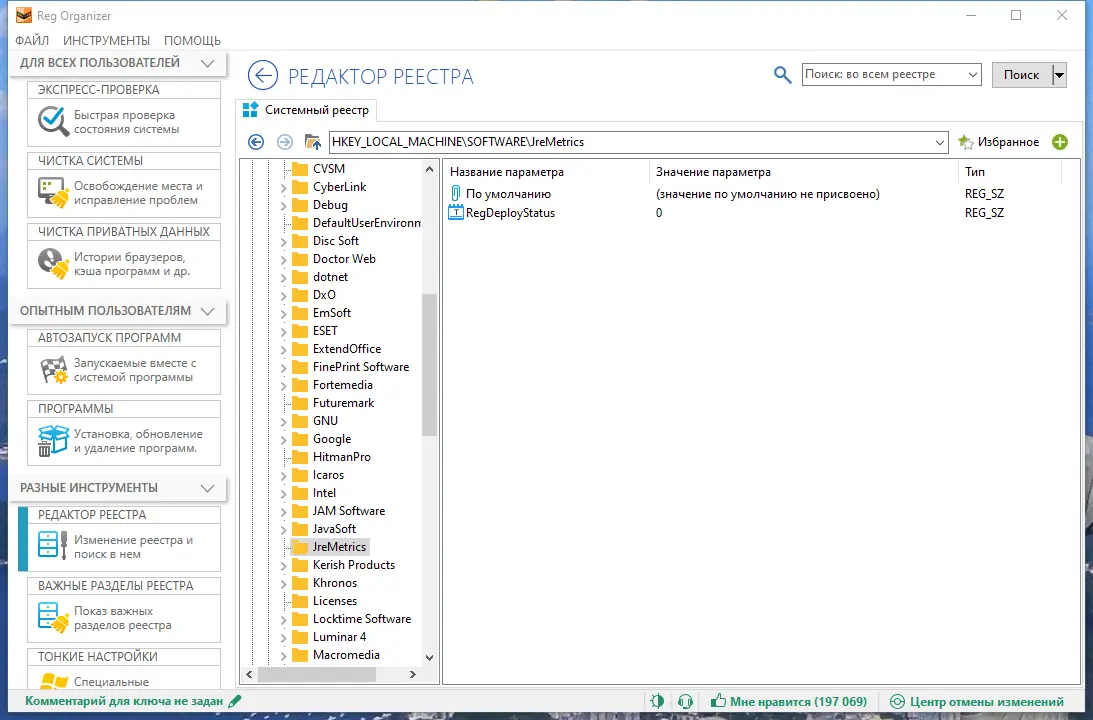1093x720 pixels.
Task: Open program install and uninstall icon
Action: click(x=53, y=441)
